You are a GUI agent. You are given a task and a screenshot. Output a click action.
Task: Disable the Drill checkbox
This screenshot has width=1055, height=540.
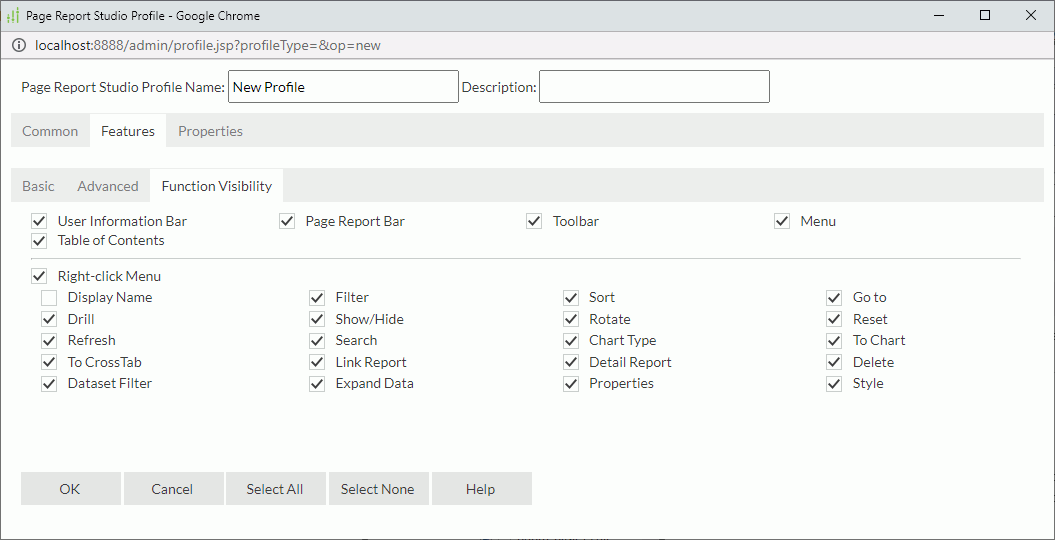click(x=49, y=320)
